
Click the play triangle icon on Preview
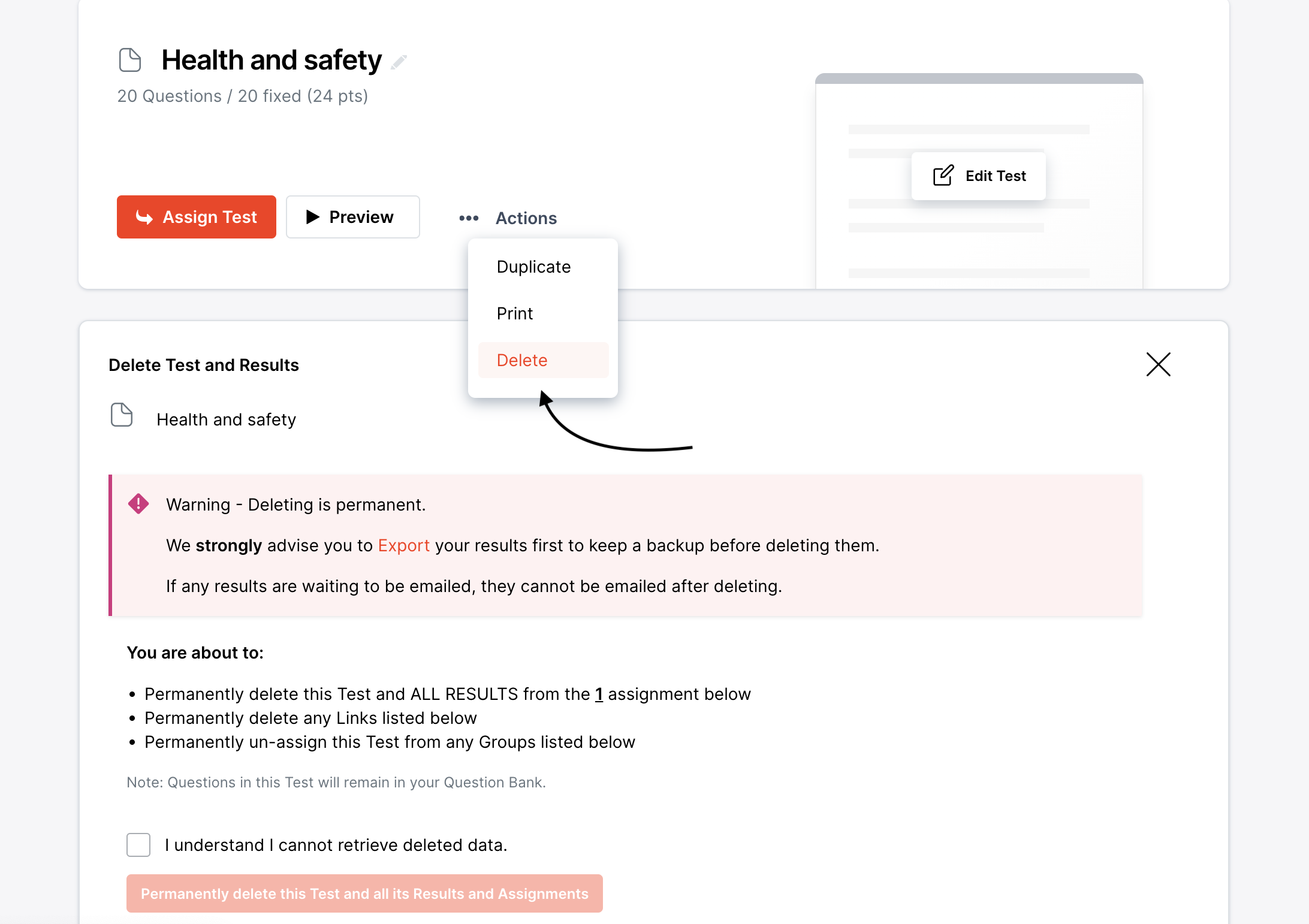tap(312, 217)
